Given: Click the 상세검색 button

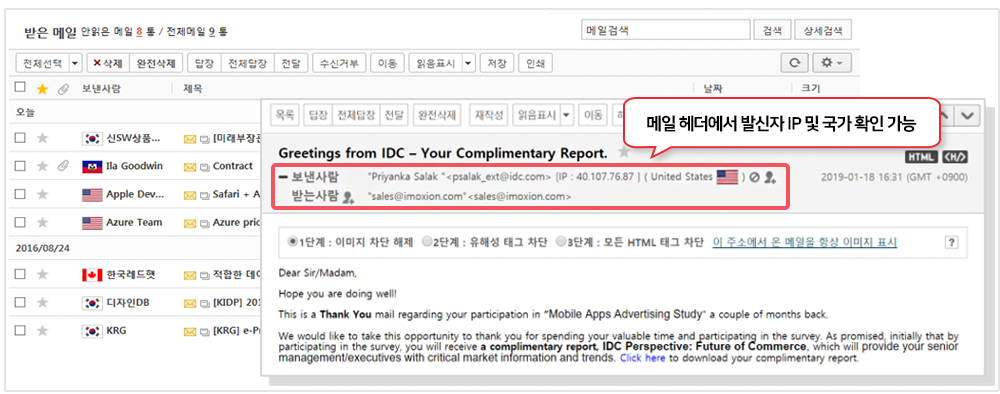Looking at the screenshot, I should point(823,30).
